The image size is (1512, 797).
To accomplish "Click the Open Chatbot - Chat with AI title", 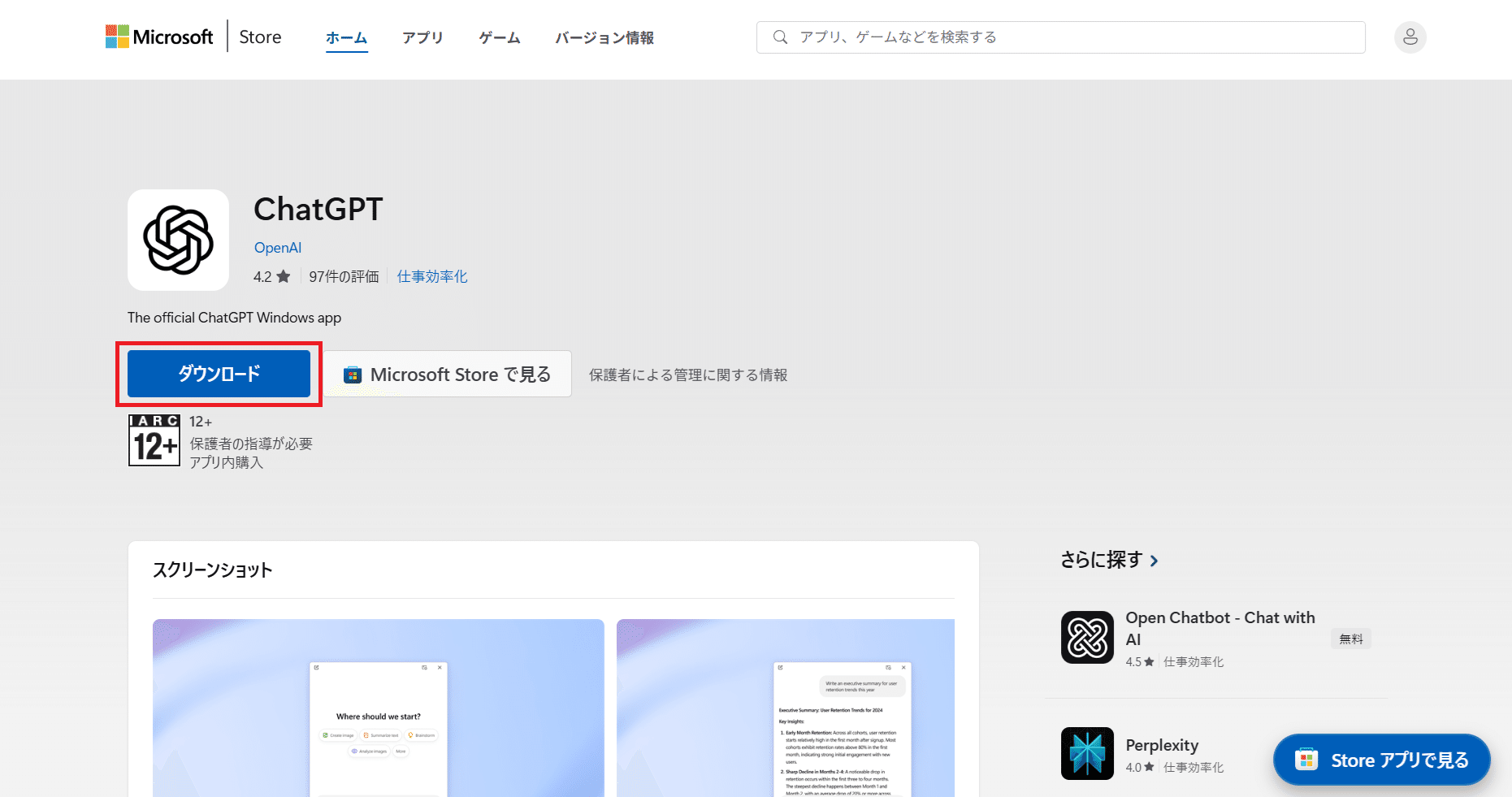I will (x=1220, y=629).
